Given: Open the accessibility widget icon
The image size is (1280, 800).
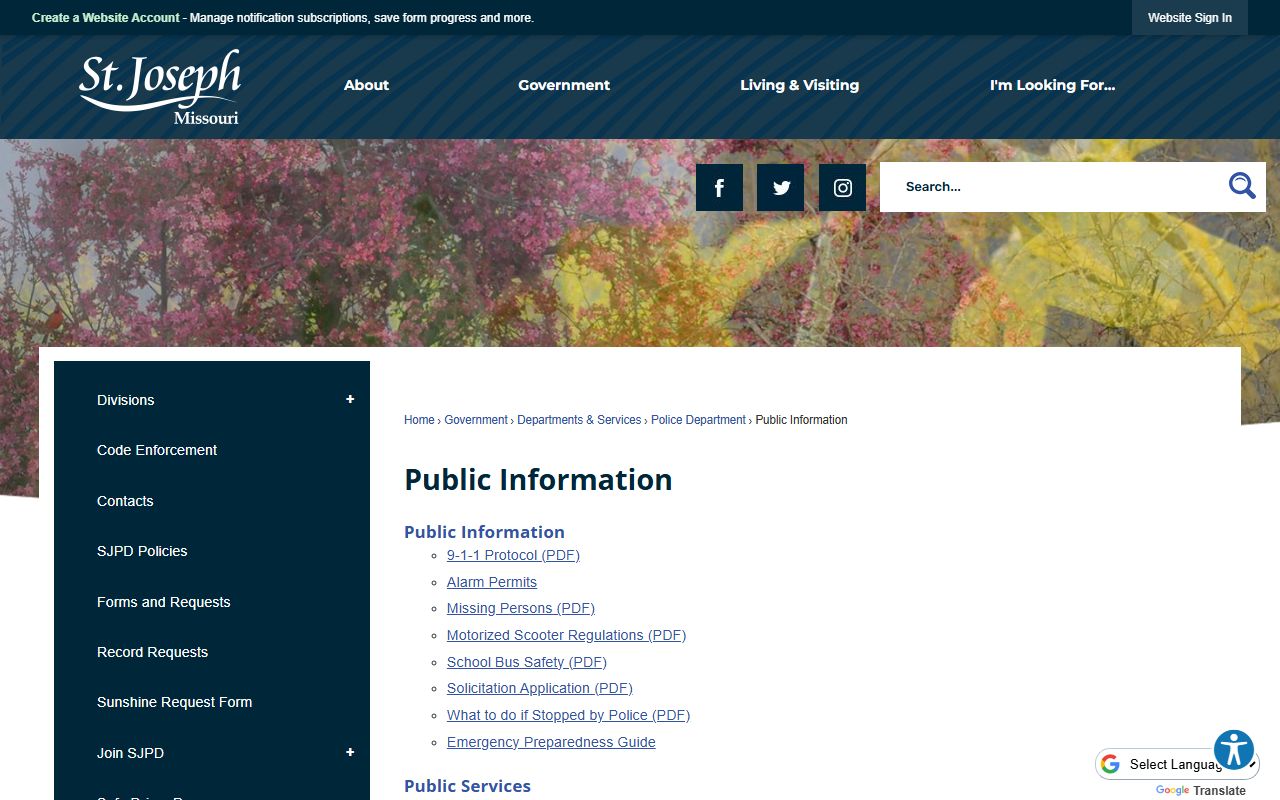Looking at the screenshot, I should tap(1234, 750).
